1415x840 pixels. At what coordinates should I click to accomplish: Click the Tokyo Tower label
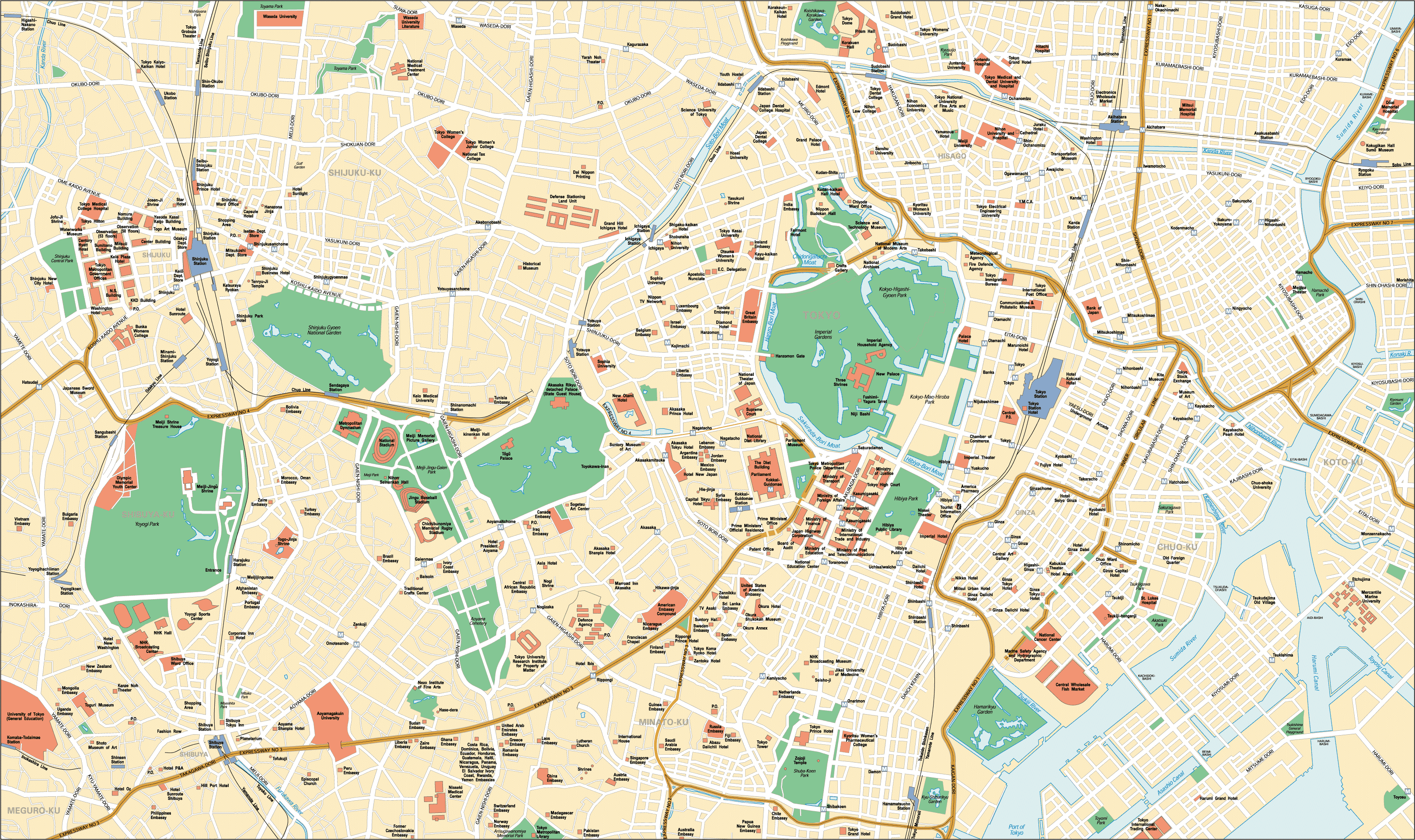[x=762, y=744]
